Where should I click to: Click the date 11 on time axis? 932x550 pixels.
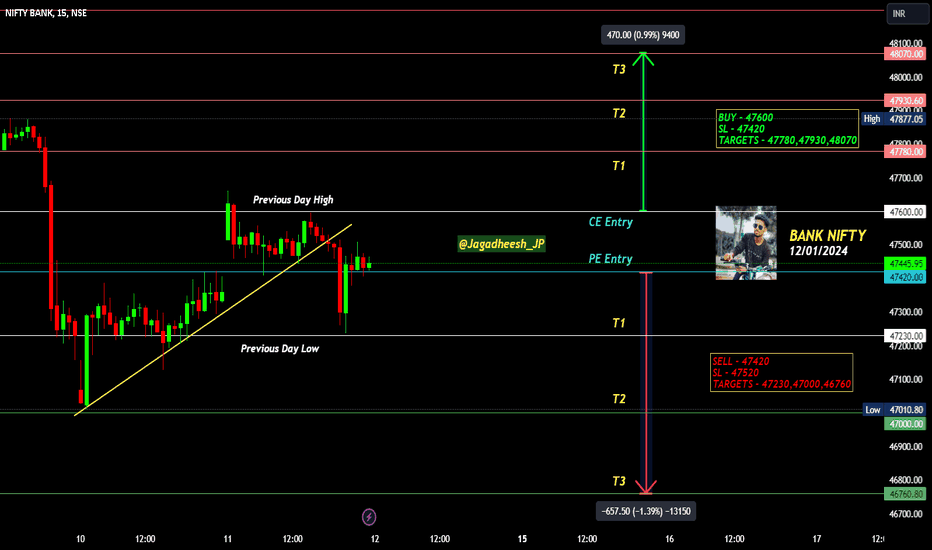pos(228,539)
